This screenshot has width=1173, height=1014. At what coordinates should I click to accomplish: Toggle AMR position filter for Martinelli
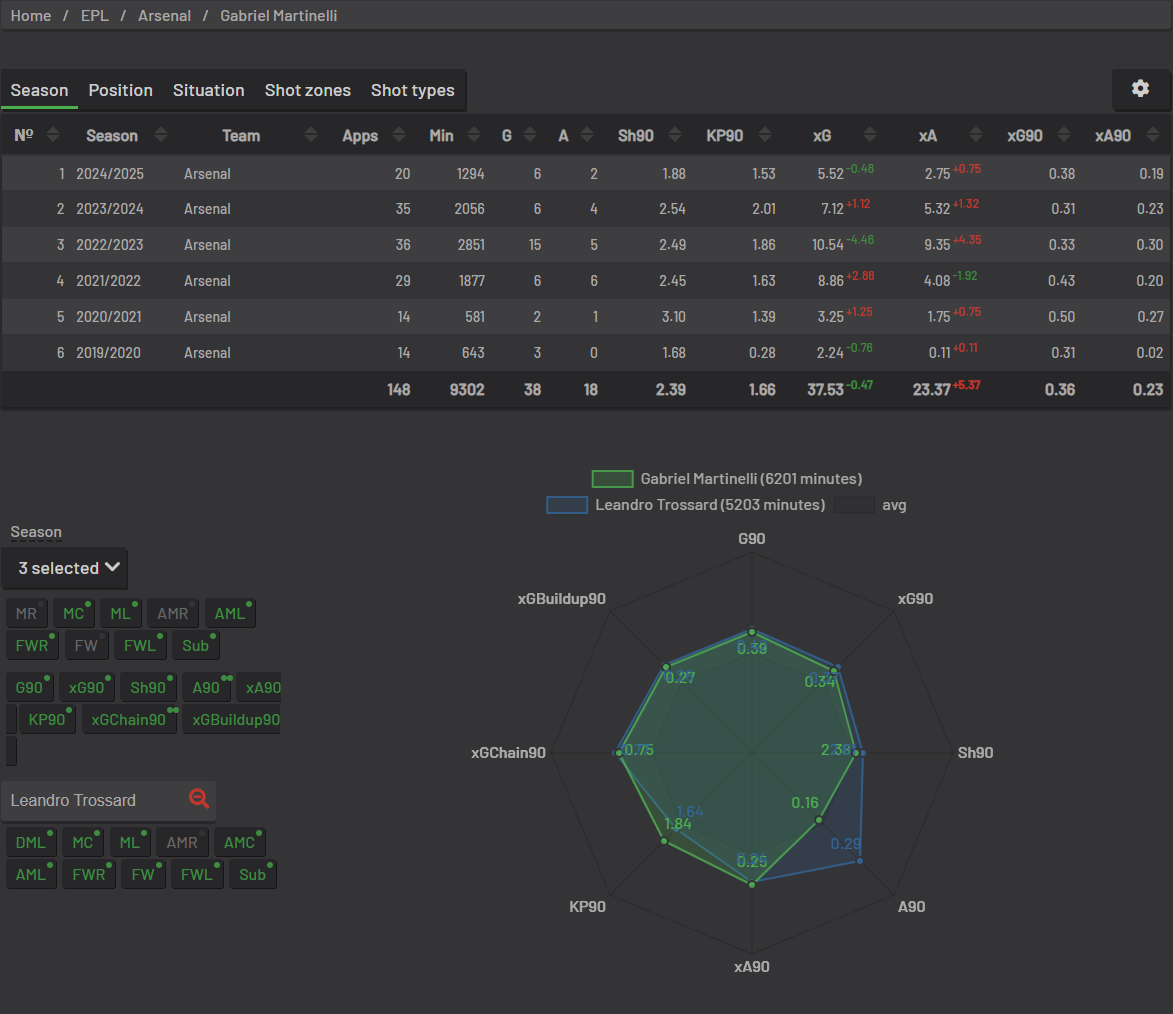coord(173,614)
